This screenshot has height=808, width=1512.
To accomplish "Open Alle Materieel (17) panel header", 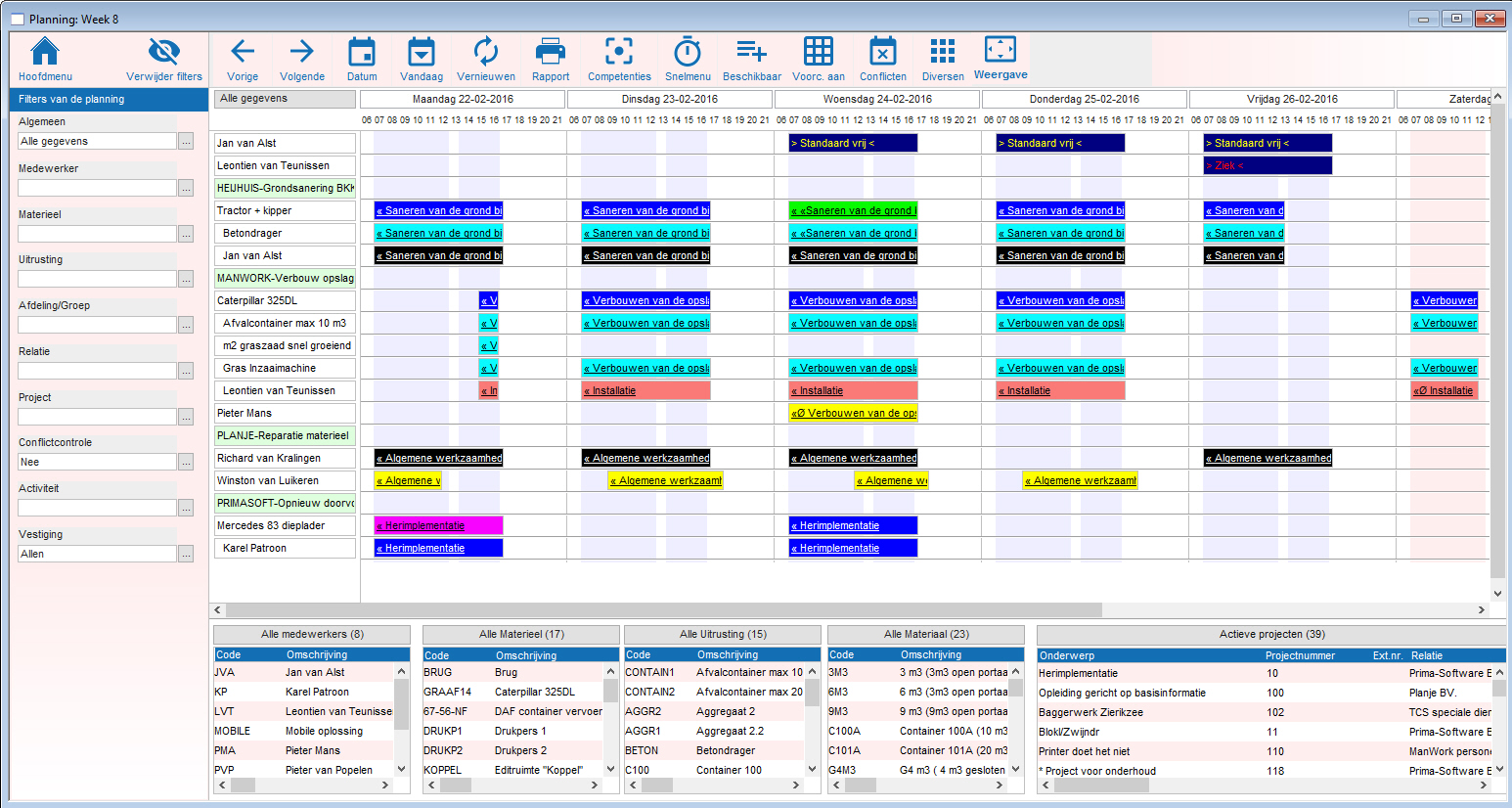I will (521, 634).
